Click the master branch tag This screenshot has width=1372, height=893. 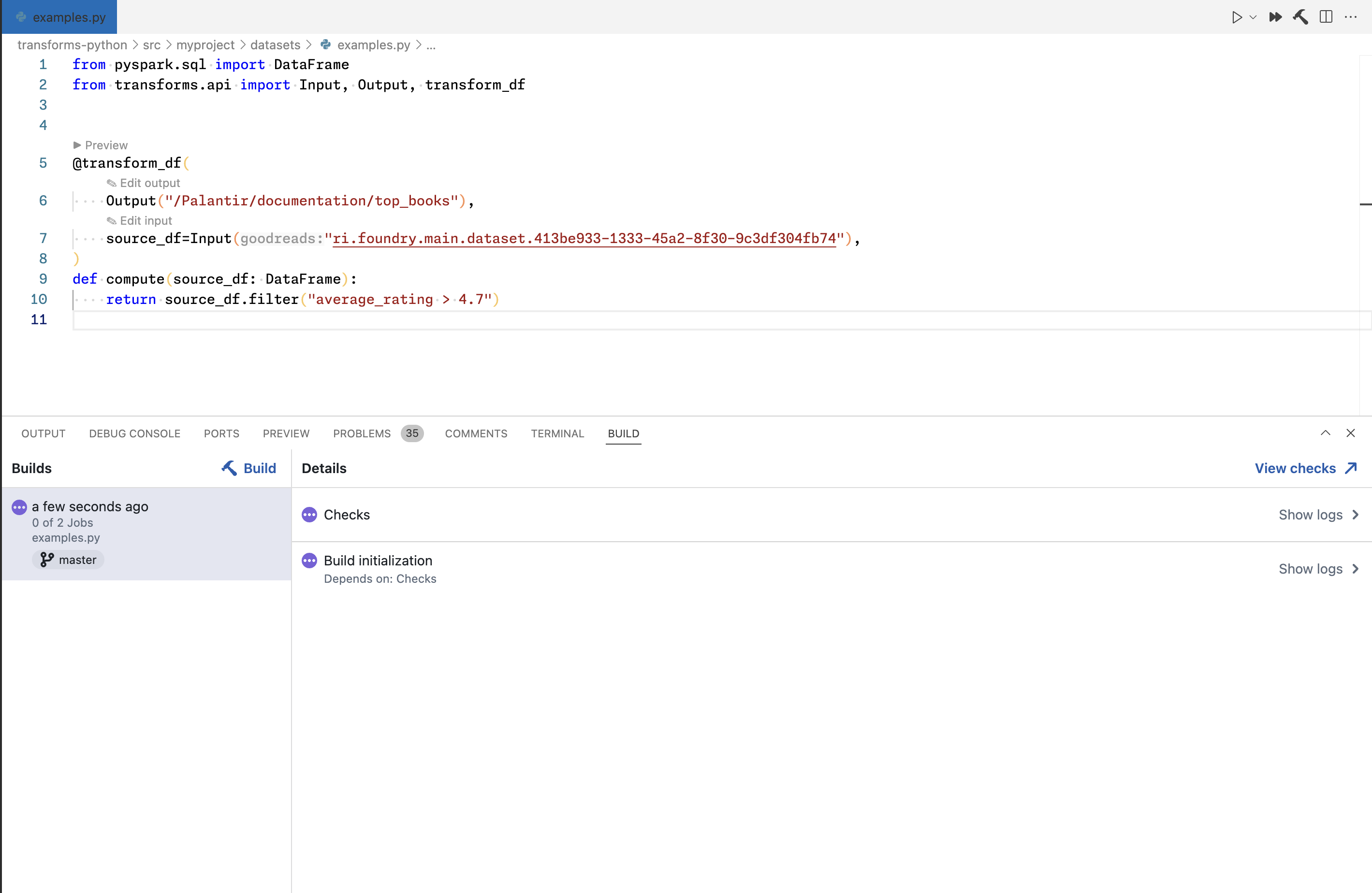(68, 560)
